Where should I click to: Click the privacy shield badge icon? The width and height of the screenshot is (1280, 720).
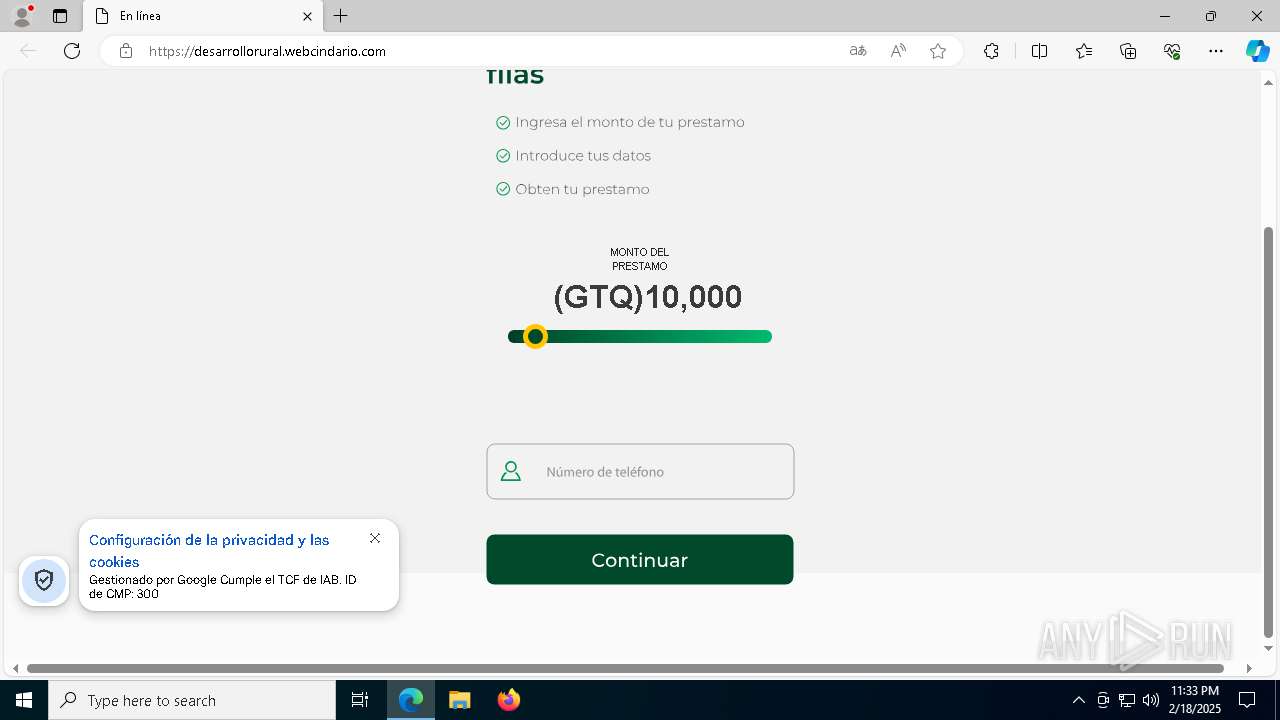pyautogui.click(x=44, y=580)
